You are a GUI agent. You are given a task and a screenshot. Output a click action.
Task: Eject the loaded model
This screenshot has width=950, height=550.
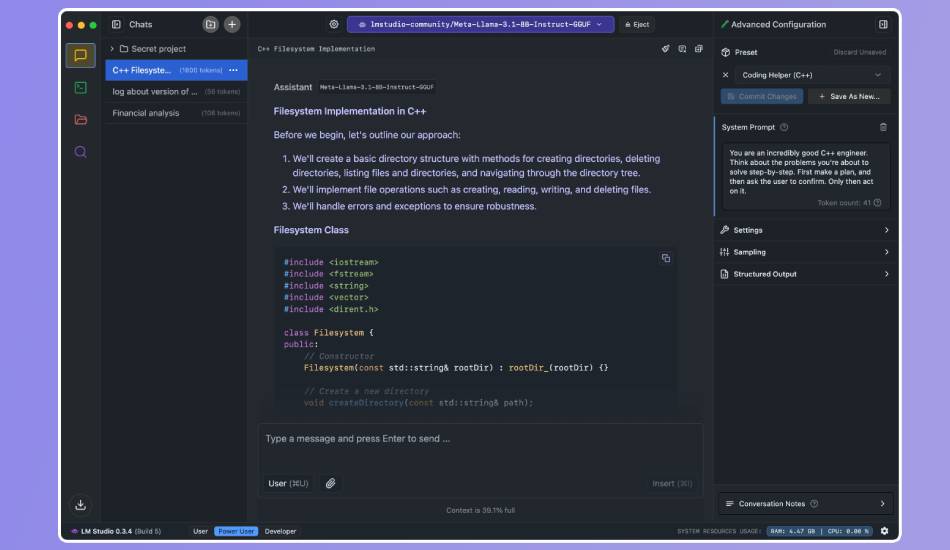(637, 24)
